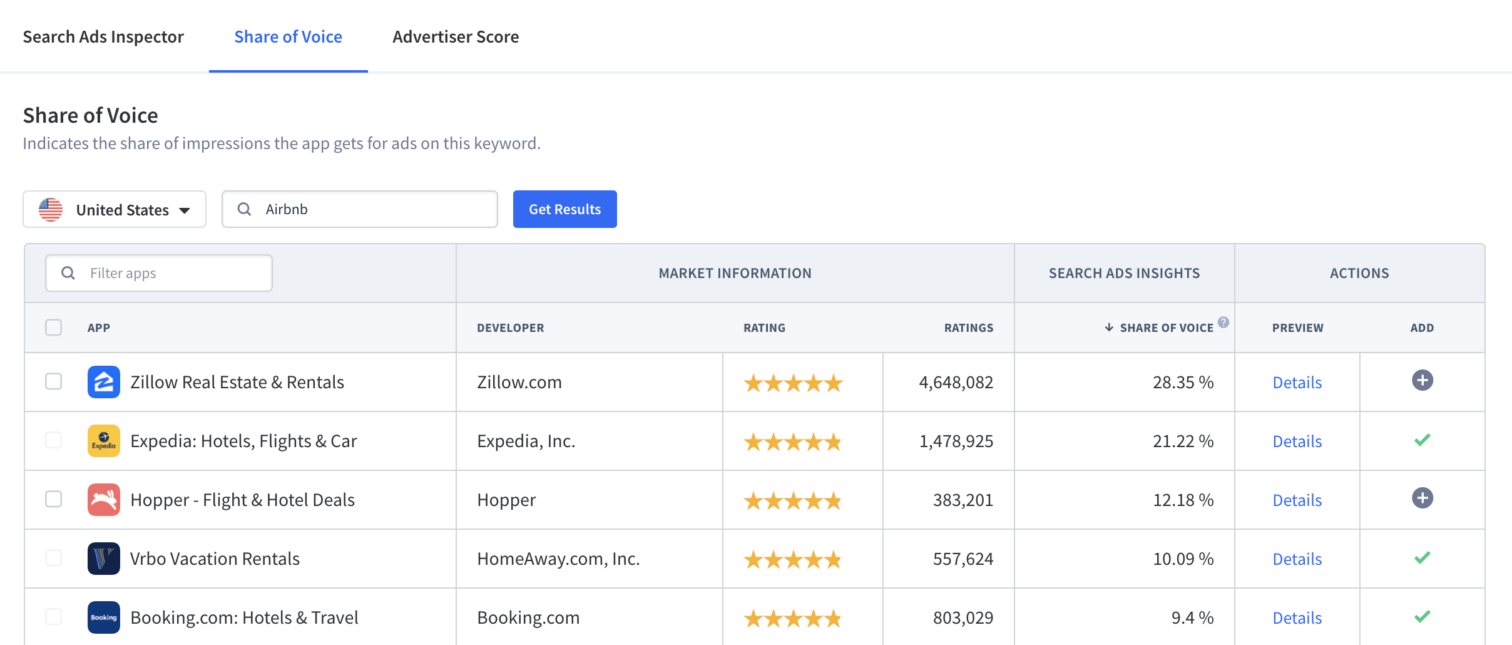This screenshot has height=645, width=1512.
Task: Switch to the Advertiser Score tab
Action: 456,36
